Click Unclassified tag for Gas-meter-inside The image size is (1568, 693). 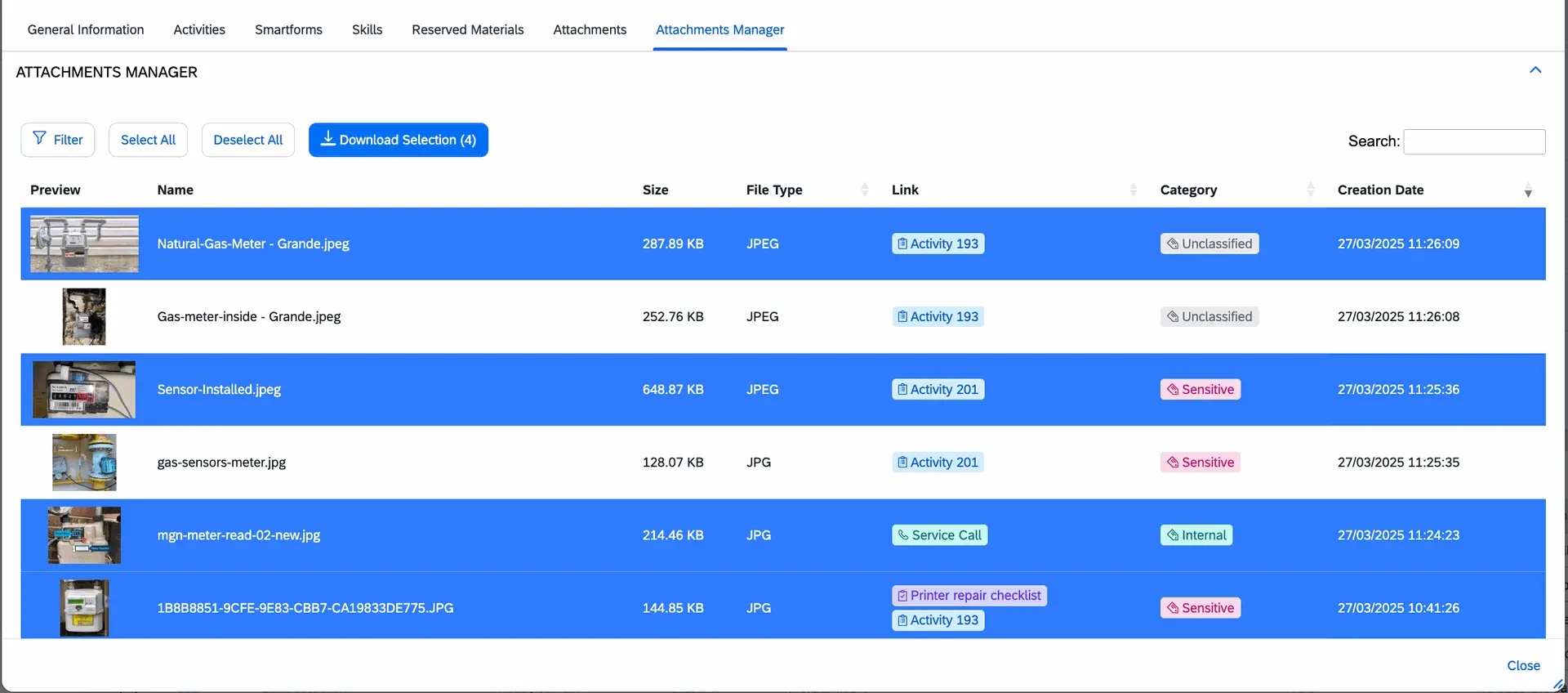(x=1209, y=316)
